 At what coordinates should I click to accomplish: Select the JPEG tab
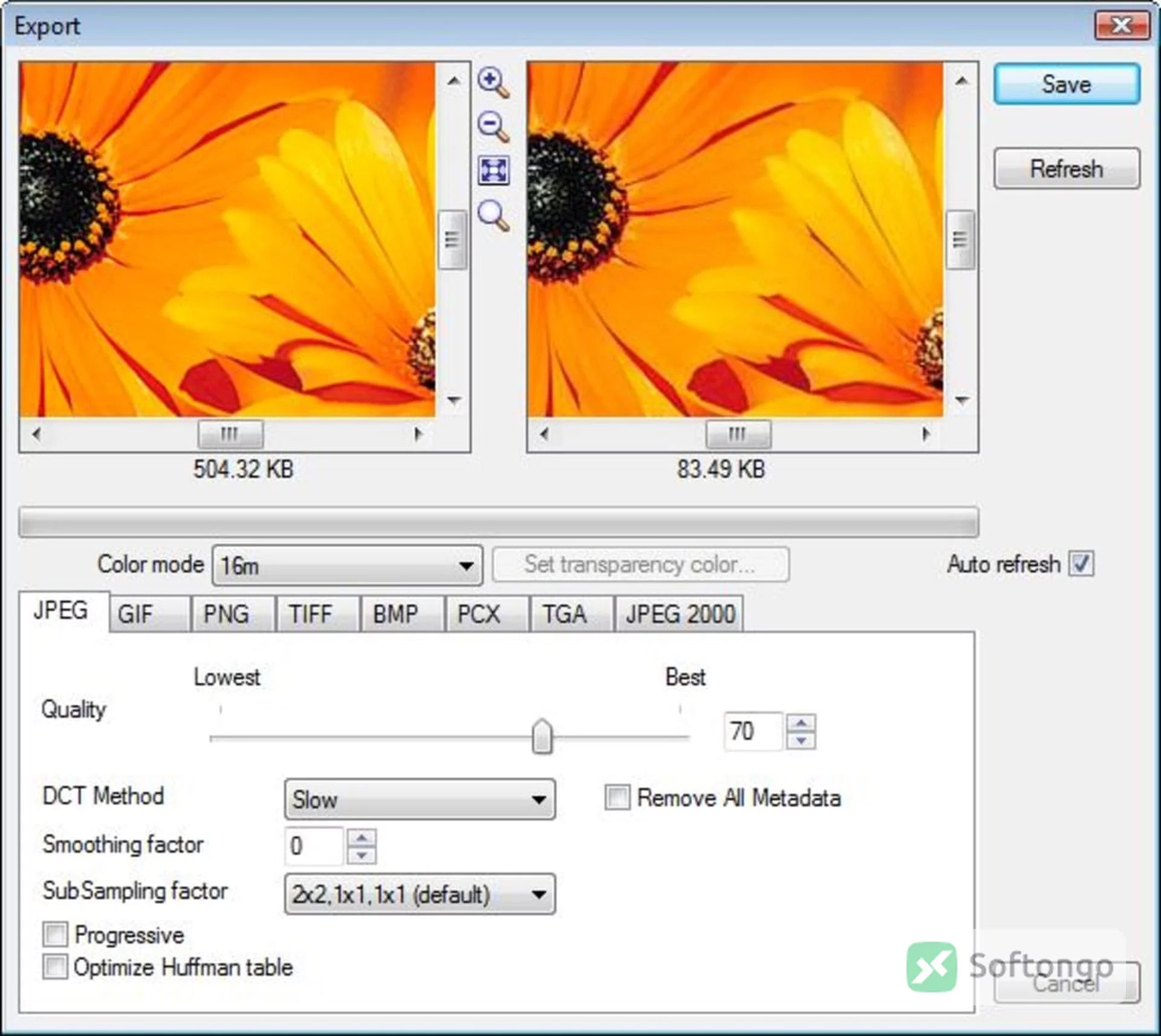(63, 611)
